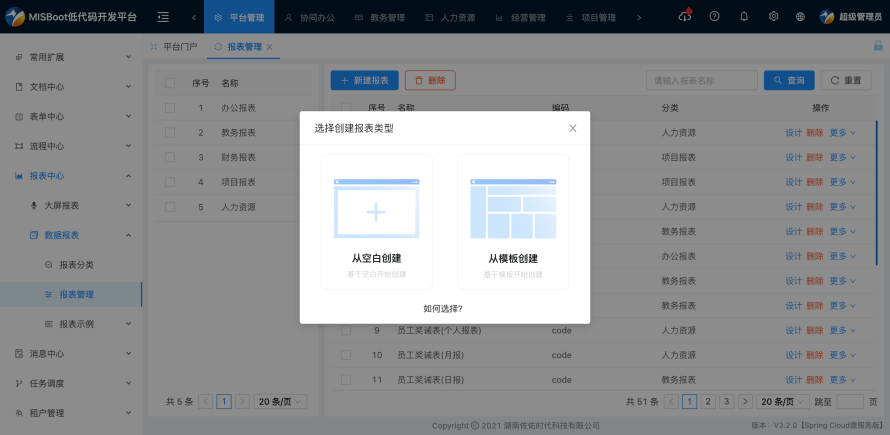Expand the 大屏报表 submenu

[x=128, y=206]
